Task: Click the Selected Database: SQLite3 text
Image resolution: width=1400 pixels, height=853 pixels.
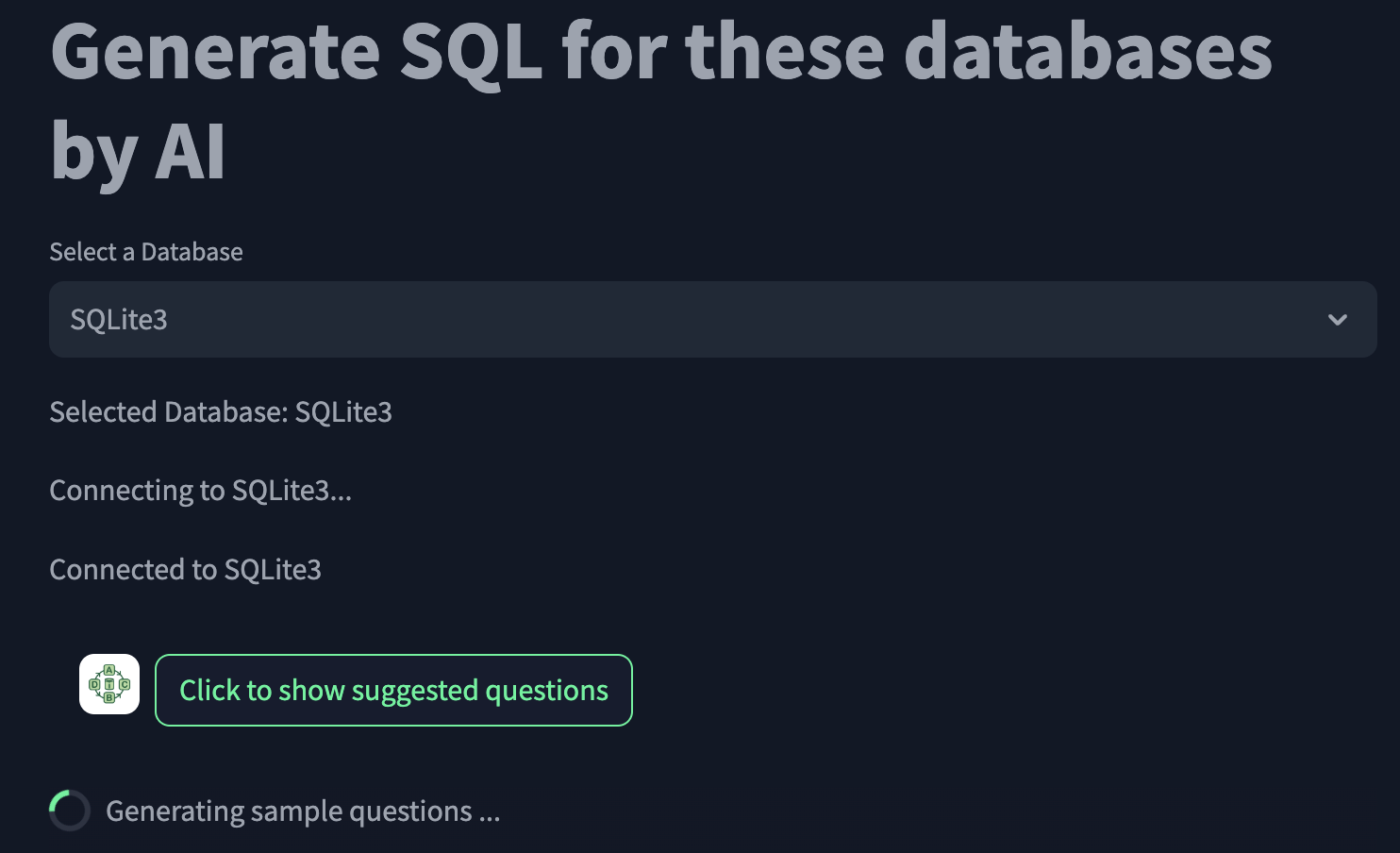Action: pos(221,412)
